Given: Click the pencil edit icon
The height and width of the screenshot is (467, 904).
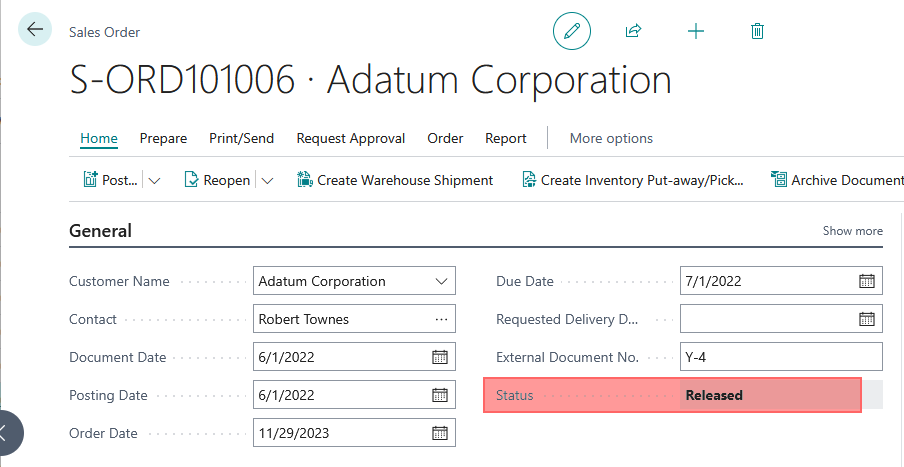Looking at the screenshot, I should [x=572, y=31].
